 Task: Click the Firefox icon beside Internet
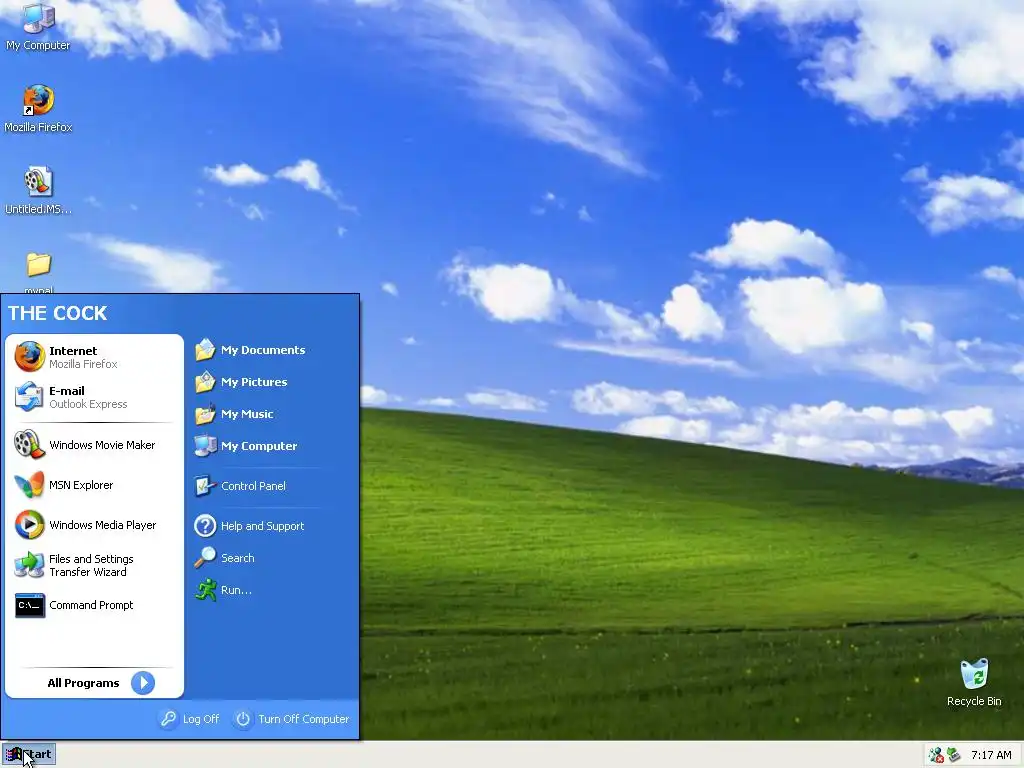(x=29, y=357)
